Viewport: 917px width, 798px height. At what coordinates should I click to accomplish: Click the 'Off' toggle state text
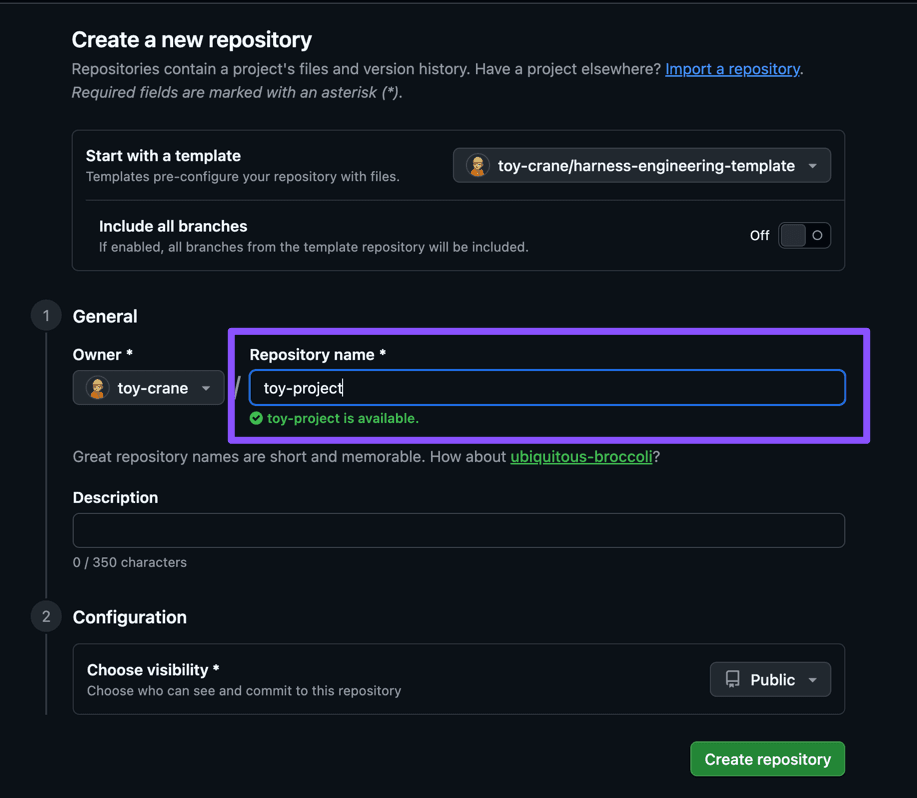click(760, 236)
